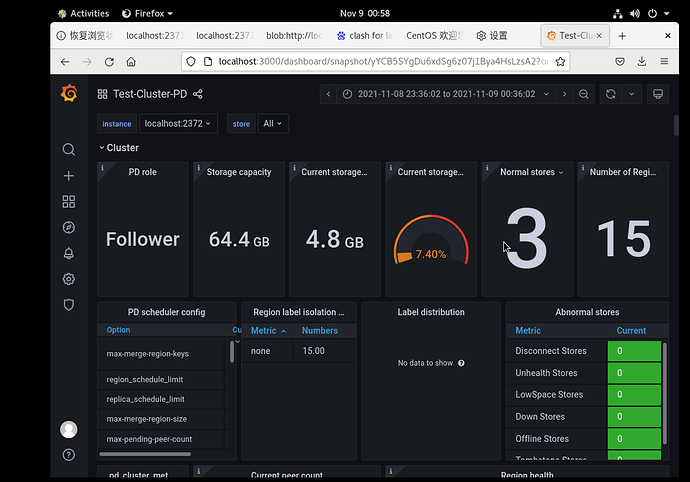This screenshot has width=690, height=482.
Task: Open the search icon in sidebar
Action: (x=69, y=150)
